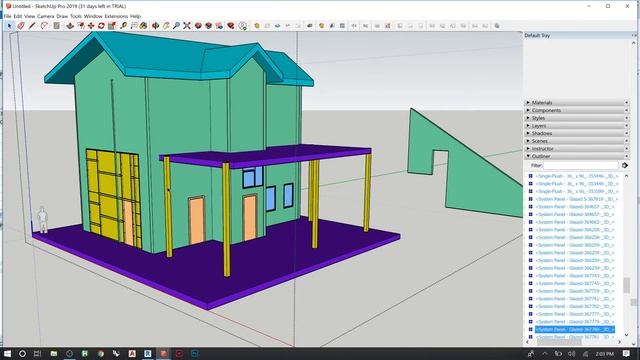
Task: Select the Select arrow tool
Action: coord(9,26)
